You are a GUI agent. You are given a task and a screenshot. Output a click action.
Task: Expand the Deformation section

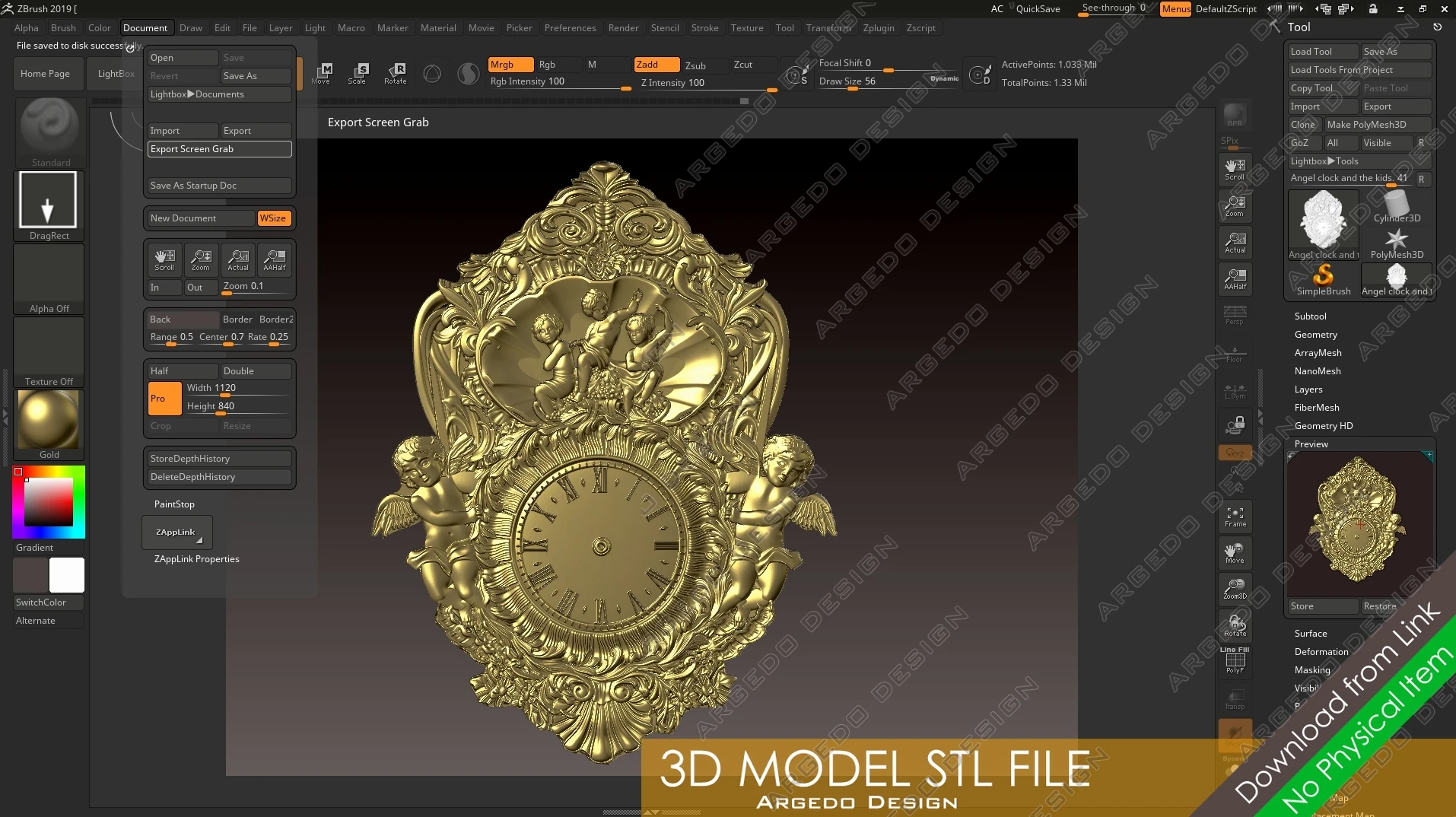tap(1321, 652)
